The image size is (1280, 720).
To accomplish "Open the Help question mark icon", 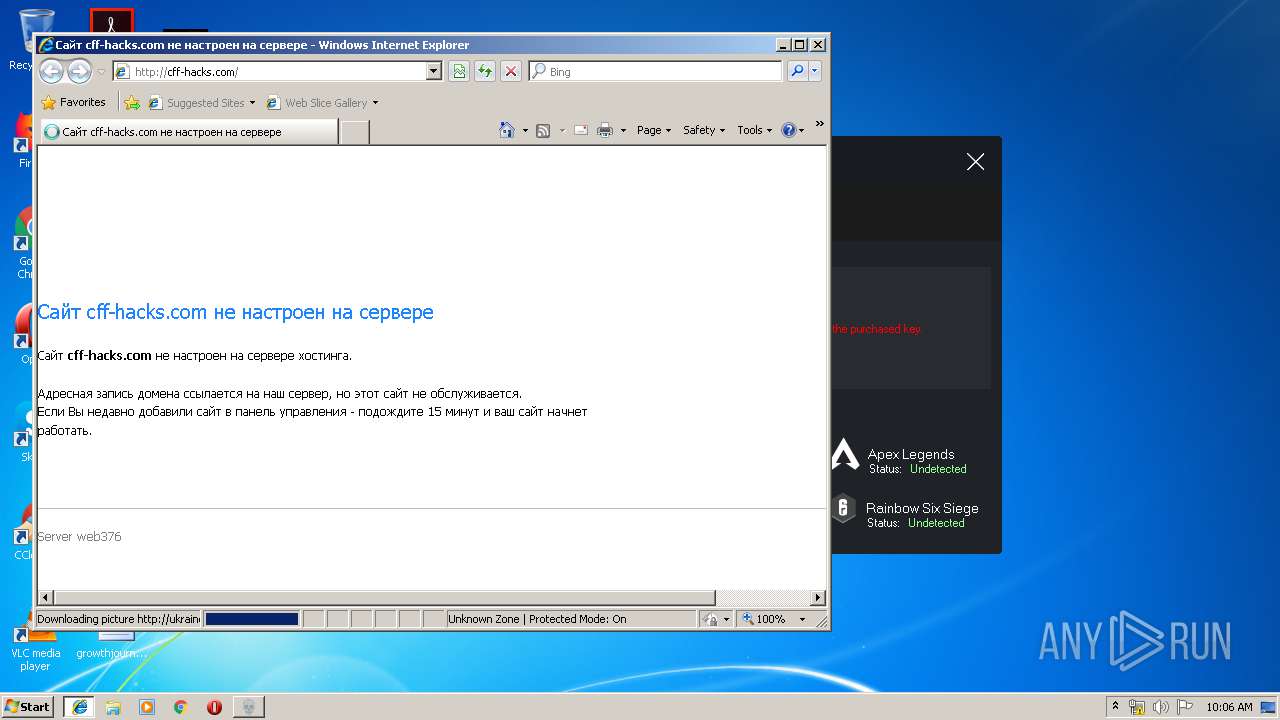I will (788, 130).
